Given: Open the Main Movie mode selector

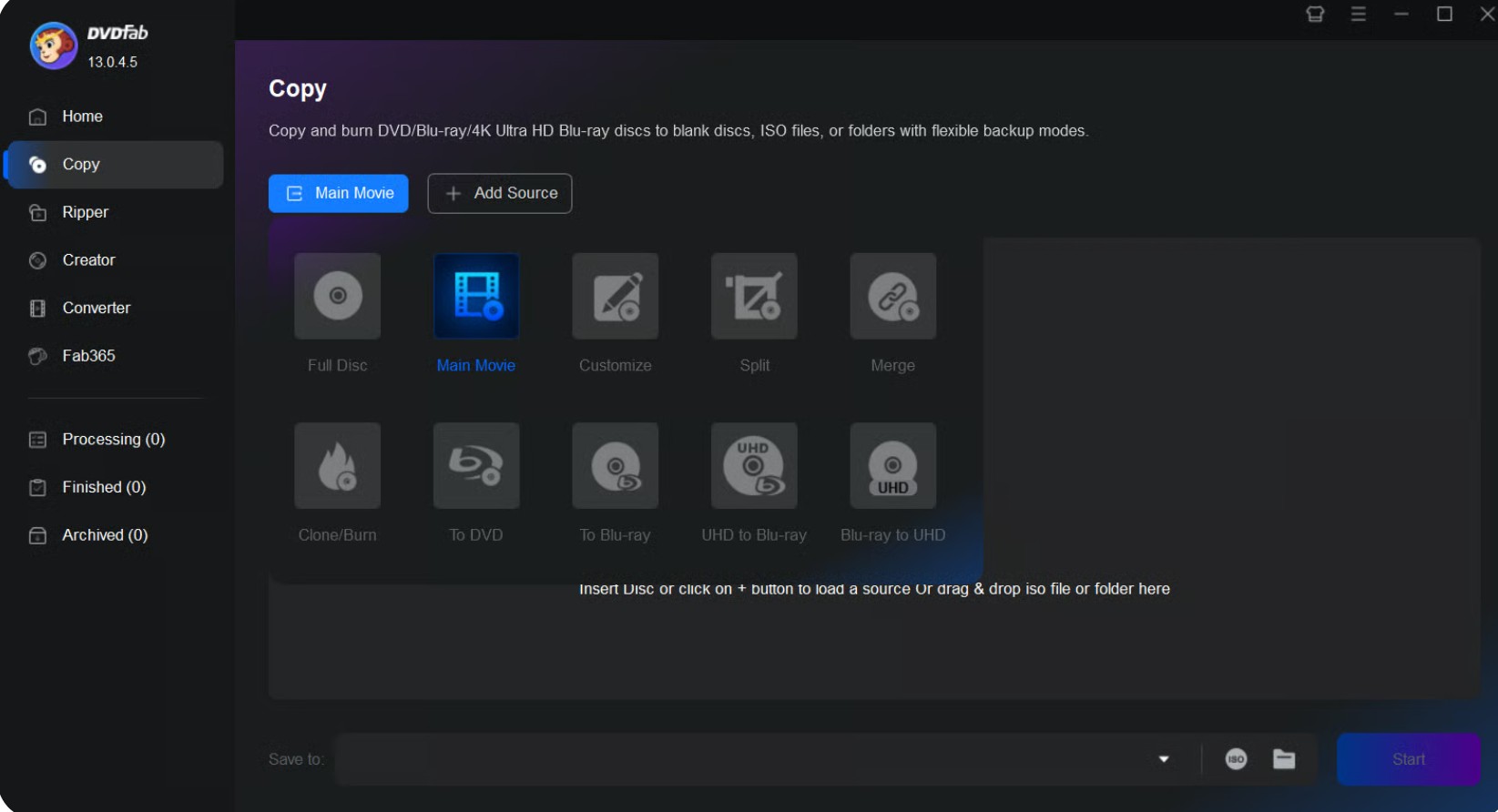Looking at the screenshot, I should pos(338,193).
